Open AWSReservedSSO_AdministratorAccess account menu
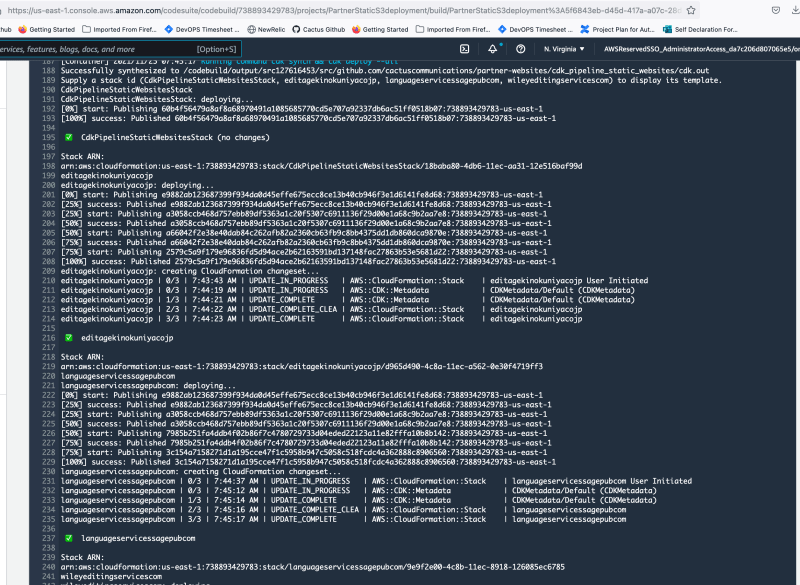The width and height of the screenshot is (800, 585). 702,49
